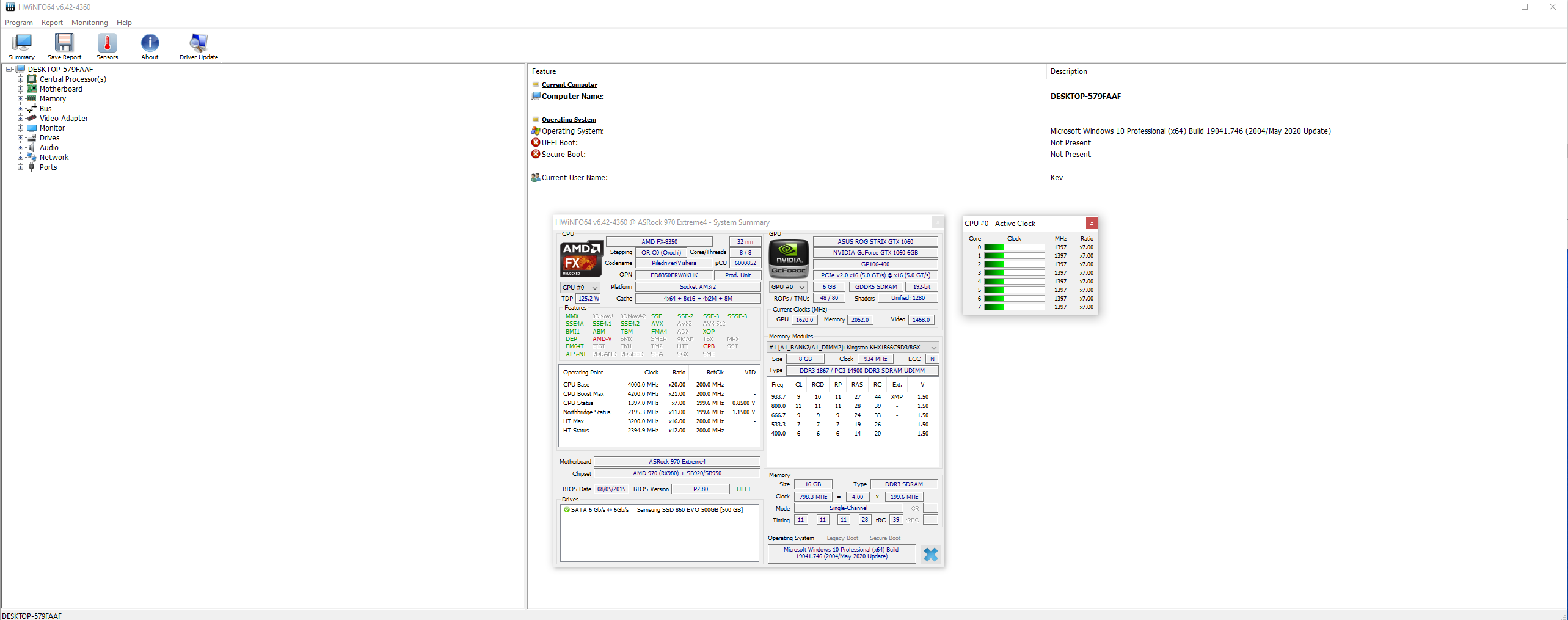Close System Summary with the blue X button
This screenshot has height=620, width=1568.
[930, 554]
